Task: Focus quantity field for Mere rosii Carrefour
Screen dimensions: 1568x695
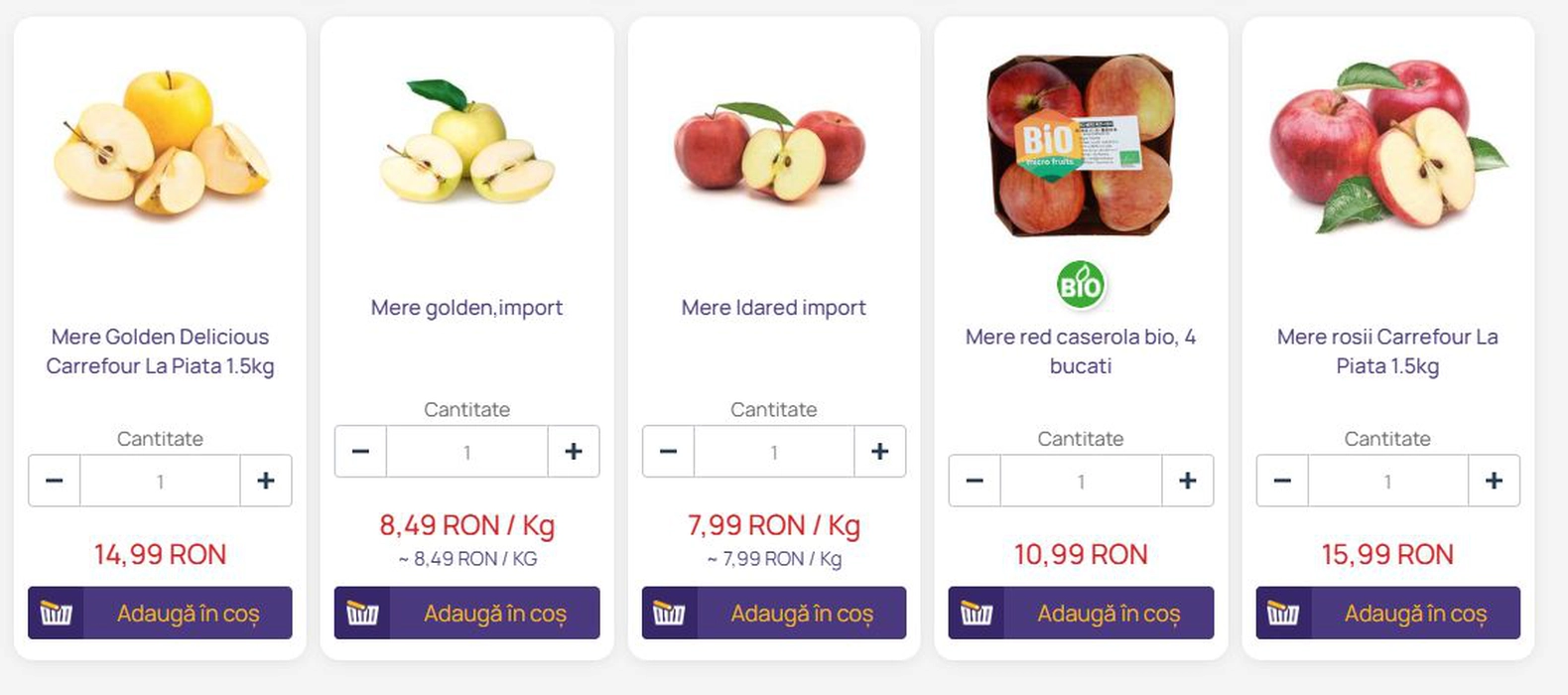Action: click(x=1387, y=481)
